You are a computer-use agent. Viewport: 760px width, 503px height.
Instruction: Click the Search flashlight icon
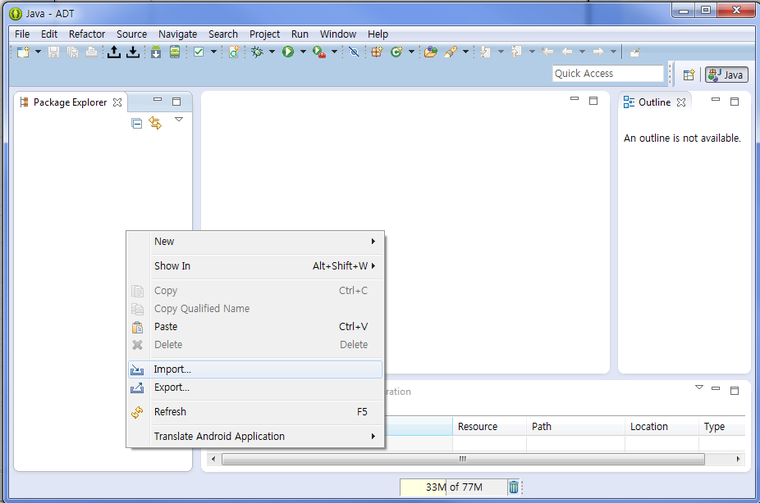tap(450, 52)
